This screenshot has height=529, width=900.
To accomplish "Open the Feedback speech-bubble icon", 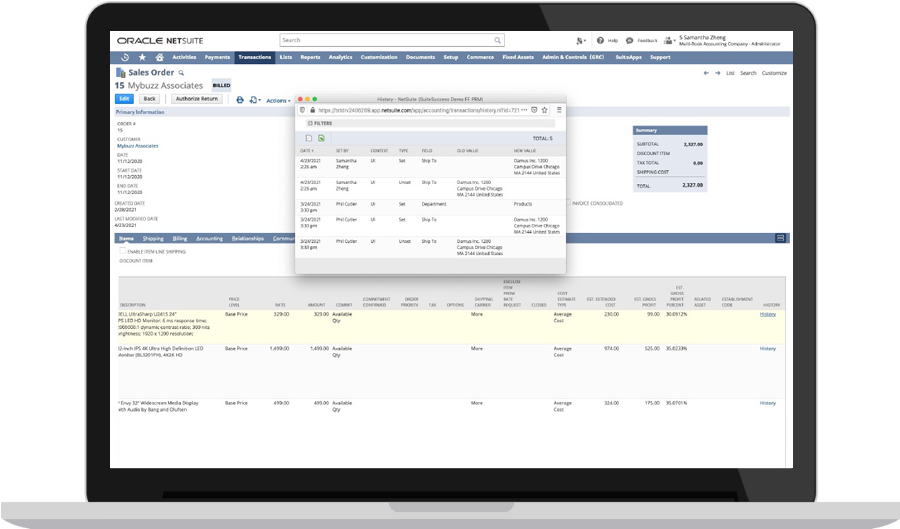I will pyautogui.click(x=629, y=41).
